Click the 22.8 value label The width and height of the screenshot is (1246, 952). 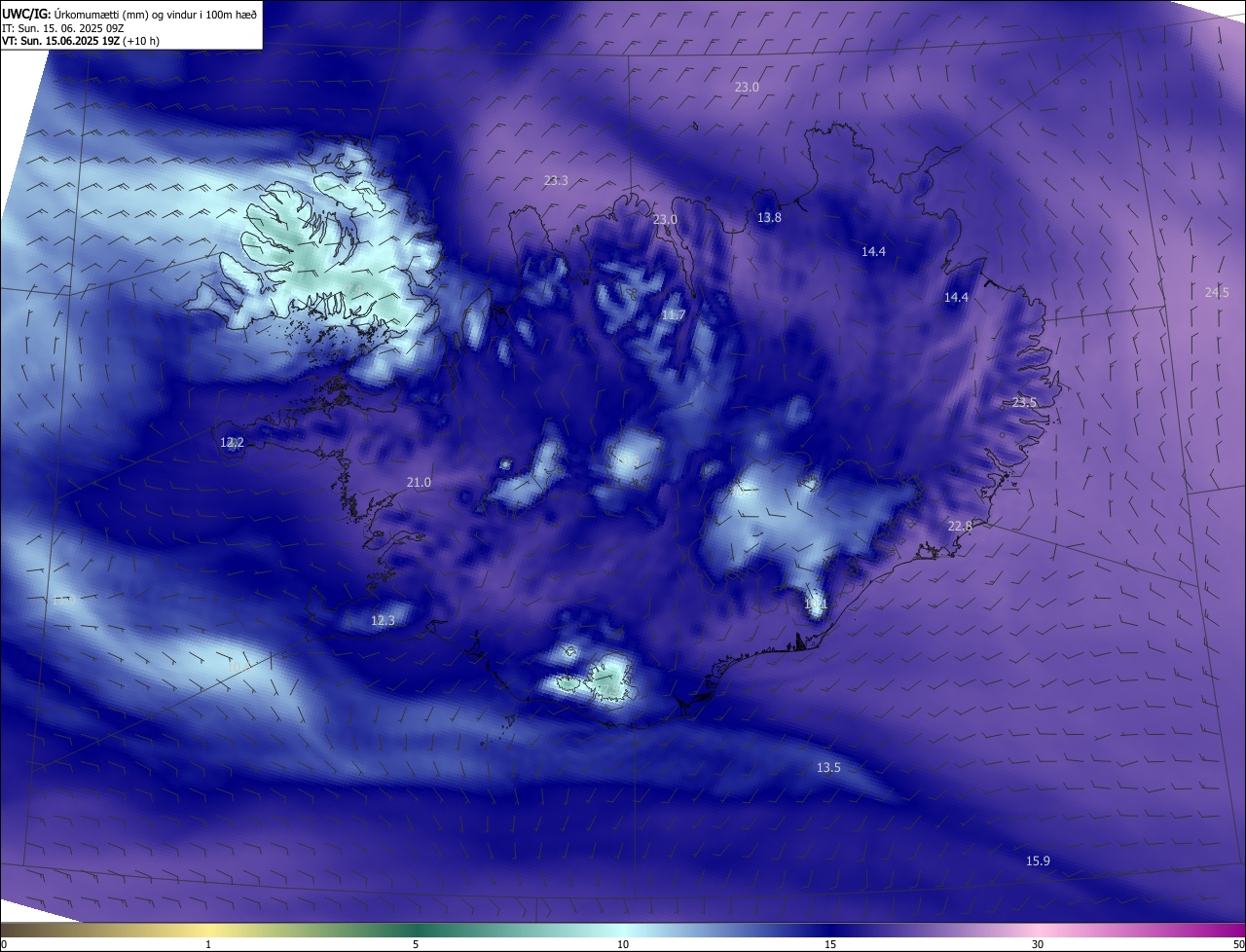(x=960, y=527)
